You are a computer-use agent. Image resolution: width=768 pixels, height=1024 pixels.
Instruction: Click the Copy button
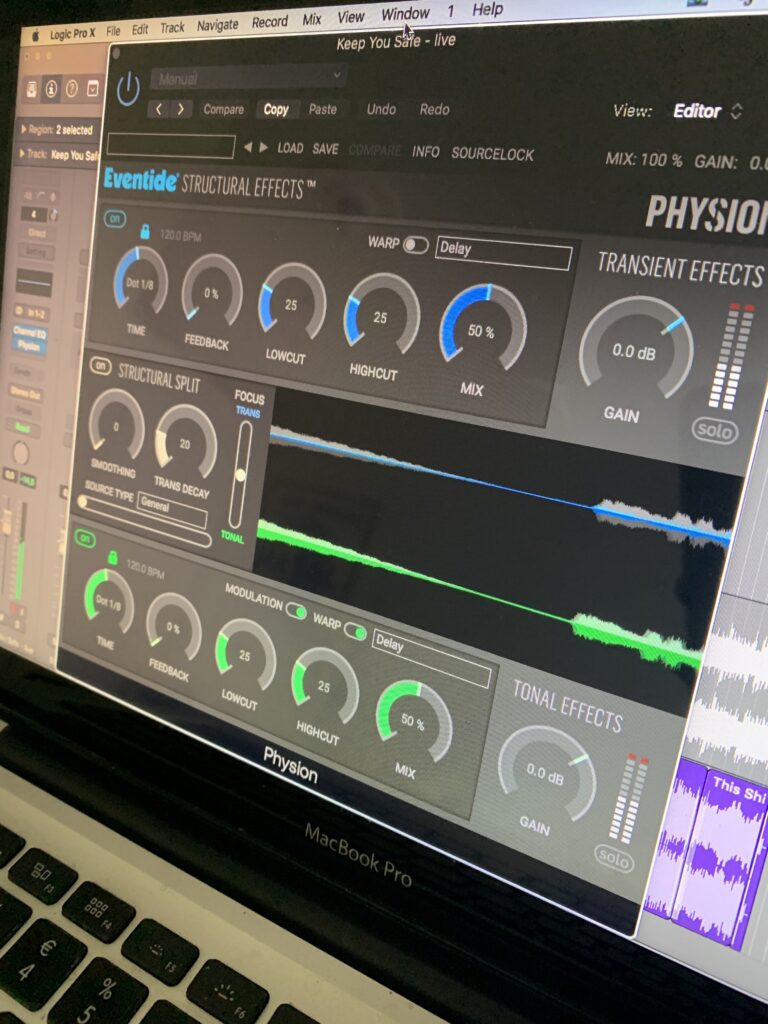pyautogui.click(x=276, y=109)
